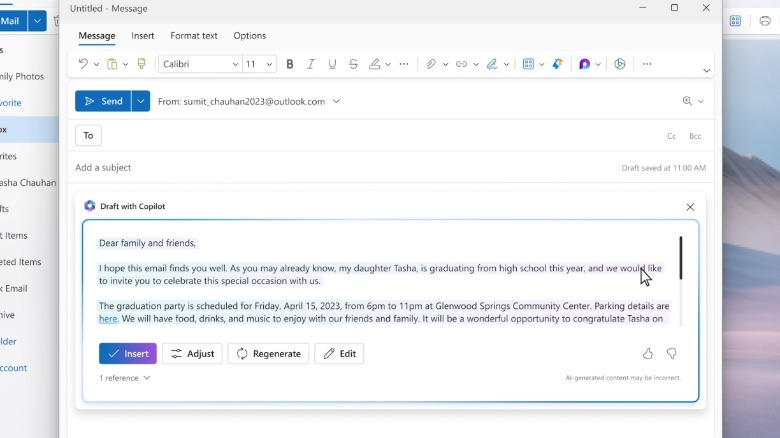Give thumbs up feedback on draft
The width and height of the screenshot is (780, 438).
coord(647,353)
